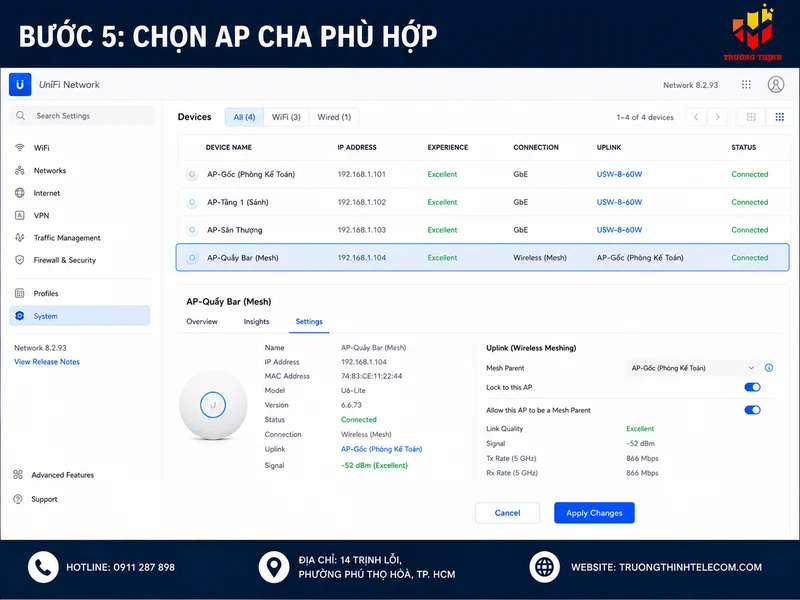Open the Mesh Parent dropdown
Image resolution: width=800 pixels, height=600 pixels.
pyautogui.click(x=692, y=368)
